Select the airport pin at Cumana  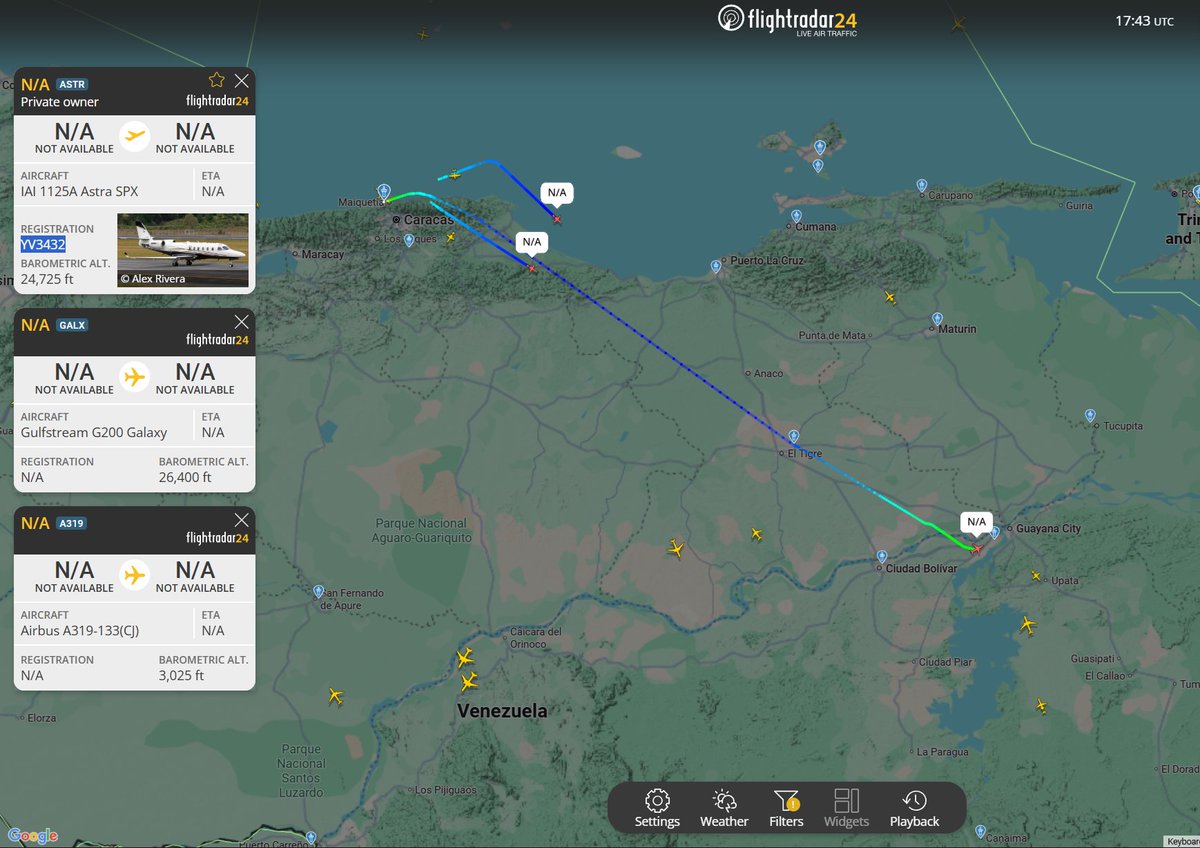click(x=796, y=216)
